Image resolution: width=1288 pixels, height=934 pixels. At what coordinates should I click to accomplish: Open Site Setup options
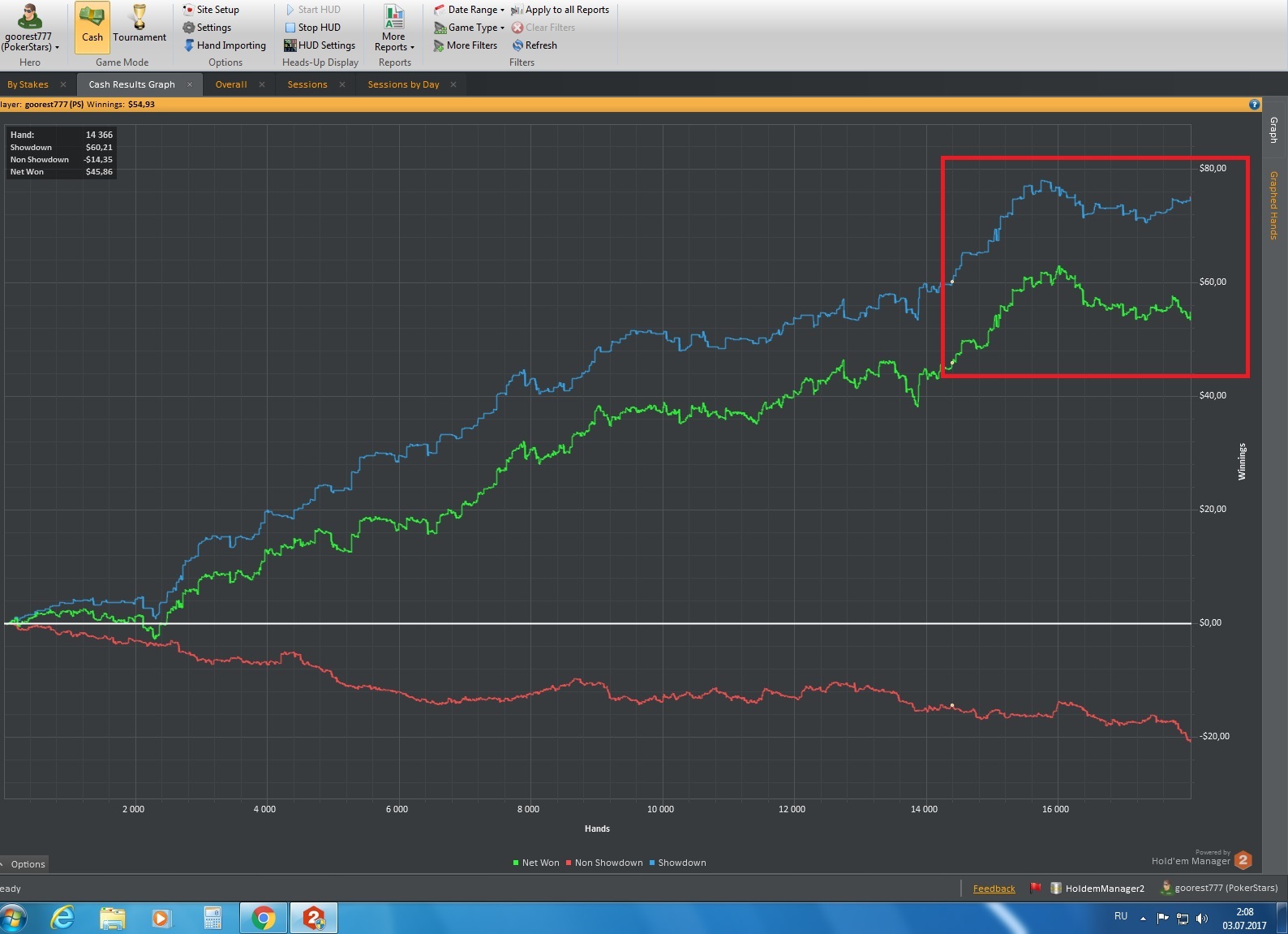point(211,10)
